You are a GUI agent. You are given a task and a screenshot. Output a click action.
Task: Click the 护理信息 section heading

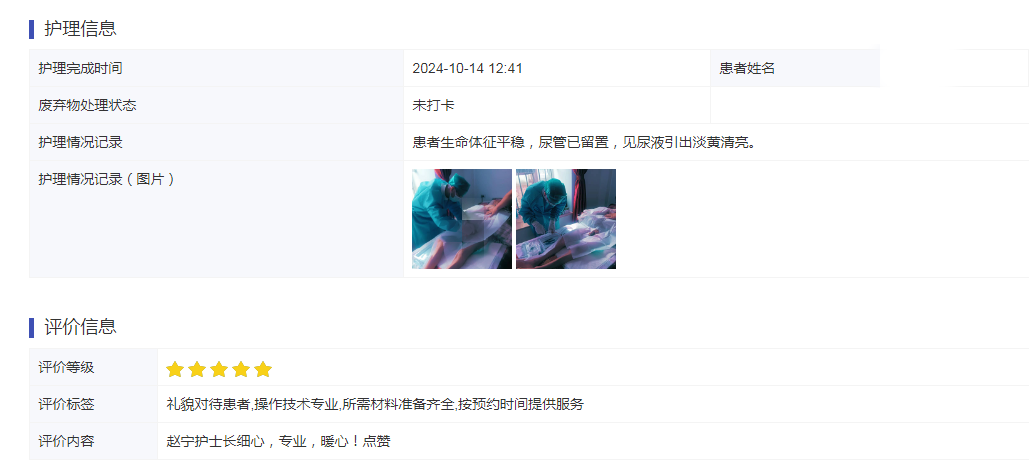(80, 29)
